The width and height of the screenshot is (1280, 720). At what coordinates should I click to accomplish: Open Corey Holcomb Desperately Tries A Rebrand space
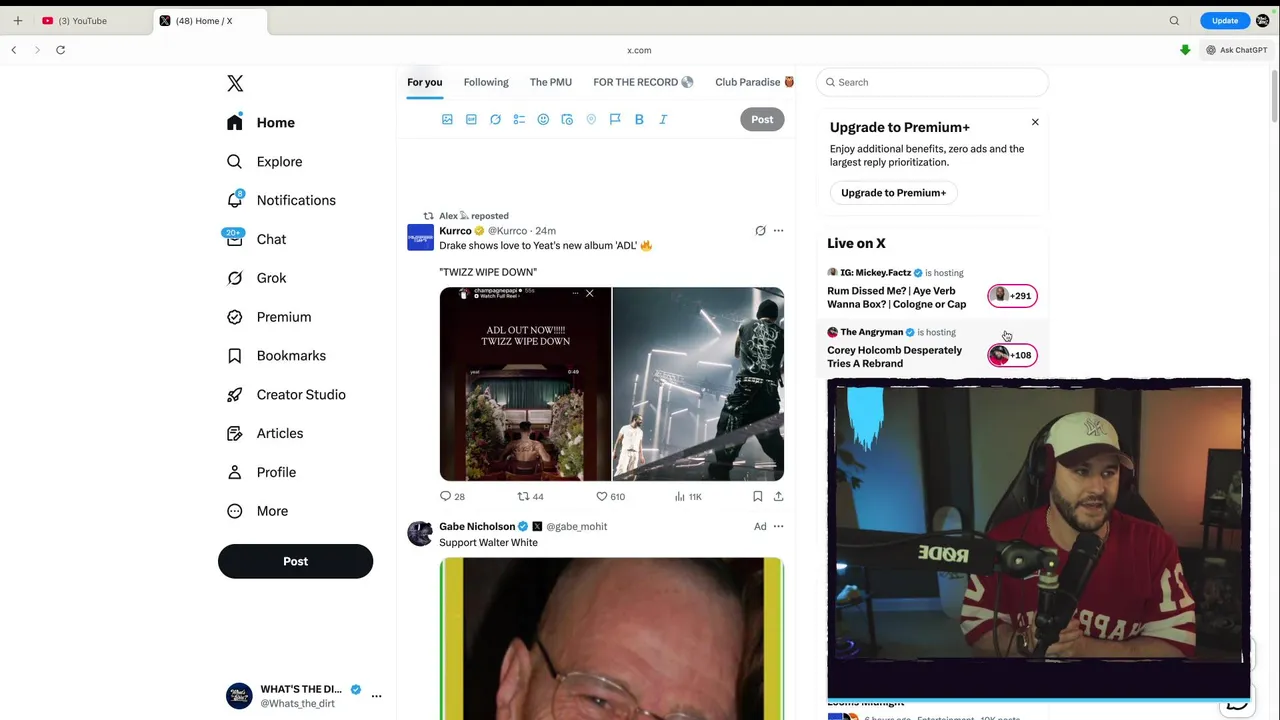click(x=894, y=357)
